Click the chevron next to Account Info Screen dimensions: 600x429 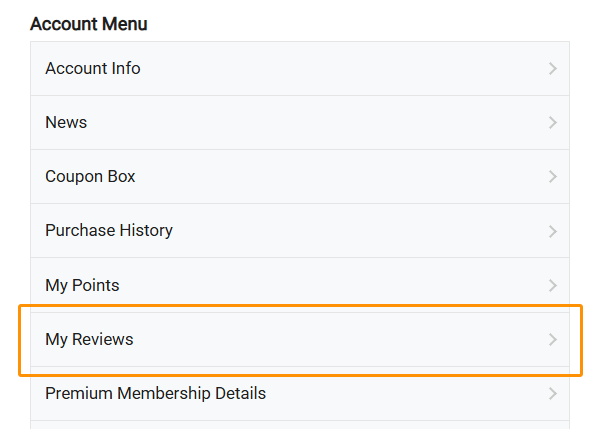pos(553,69)
